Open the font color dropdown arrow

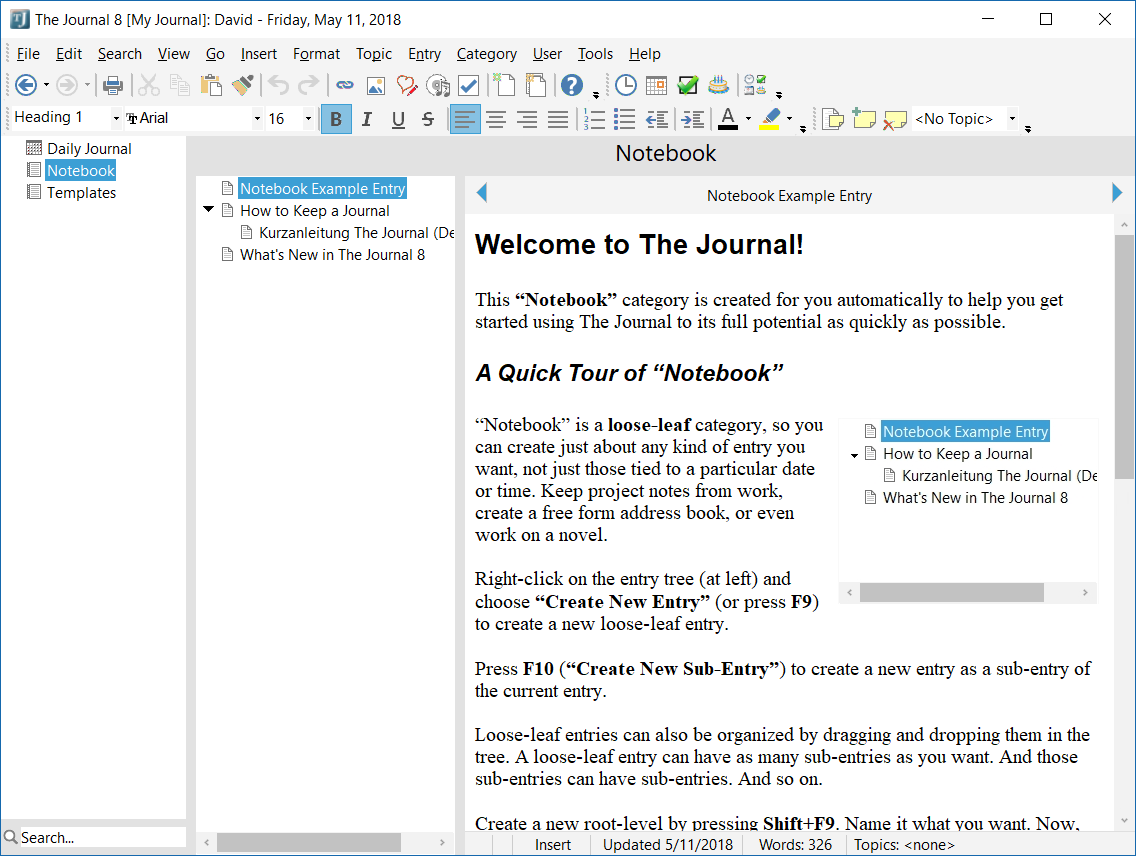click(x=748, y=119)
